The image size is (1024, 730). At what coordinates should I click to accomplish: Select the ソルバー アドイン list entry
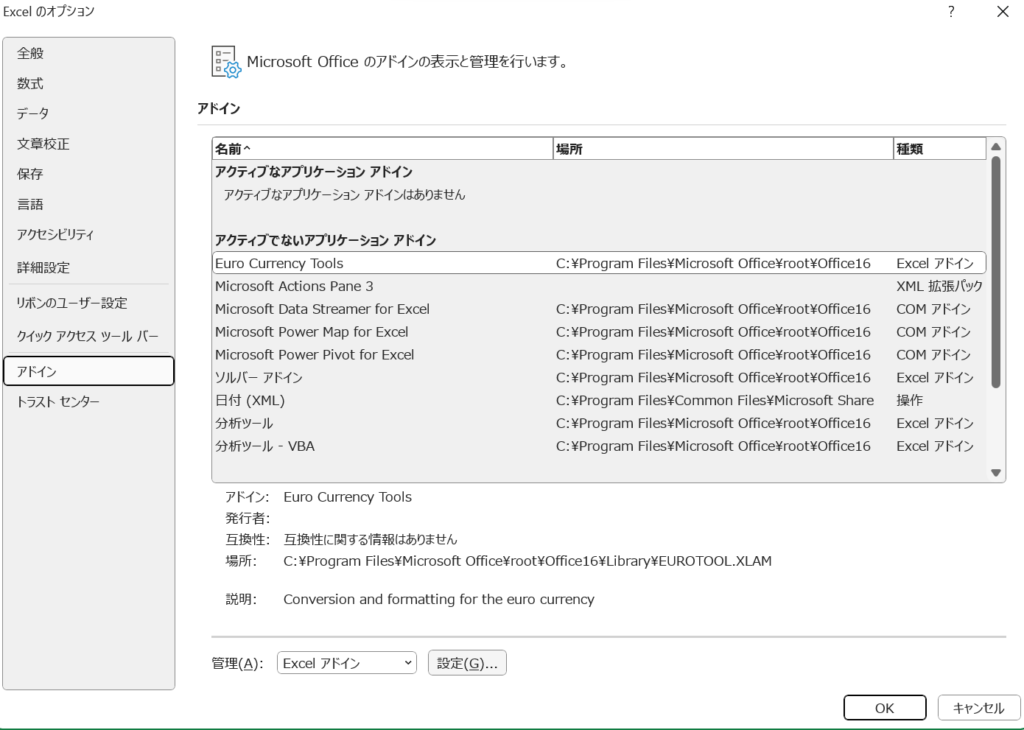(x=258, y=377)
